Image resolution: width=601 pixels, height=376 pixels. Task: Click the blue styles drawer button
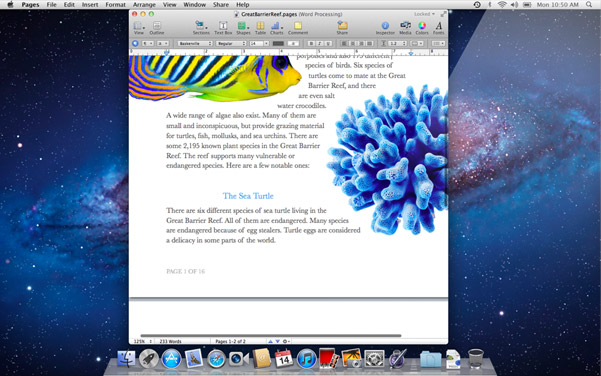[x=135, y=43]
